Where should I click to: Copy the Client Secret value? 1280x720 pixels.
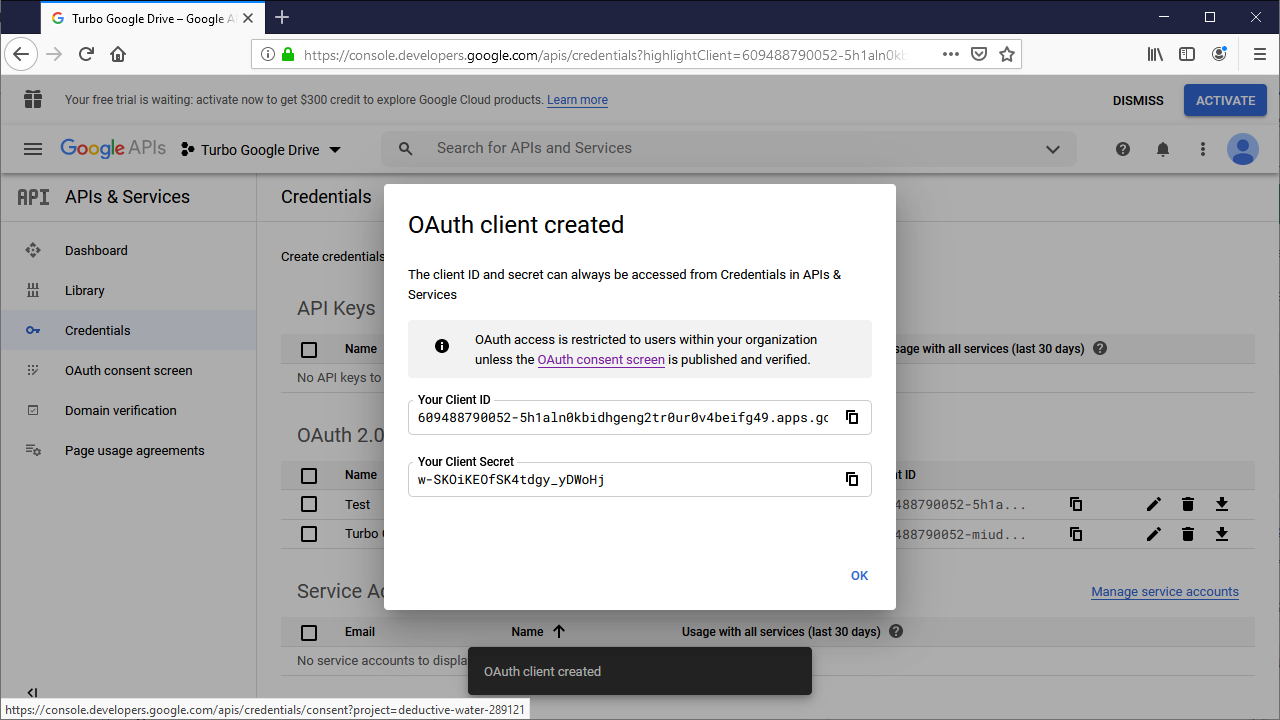point(852,479)
